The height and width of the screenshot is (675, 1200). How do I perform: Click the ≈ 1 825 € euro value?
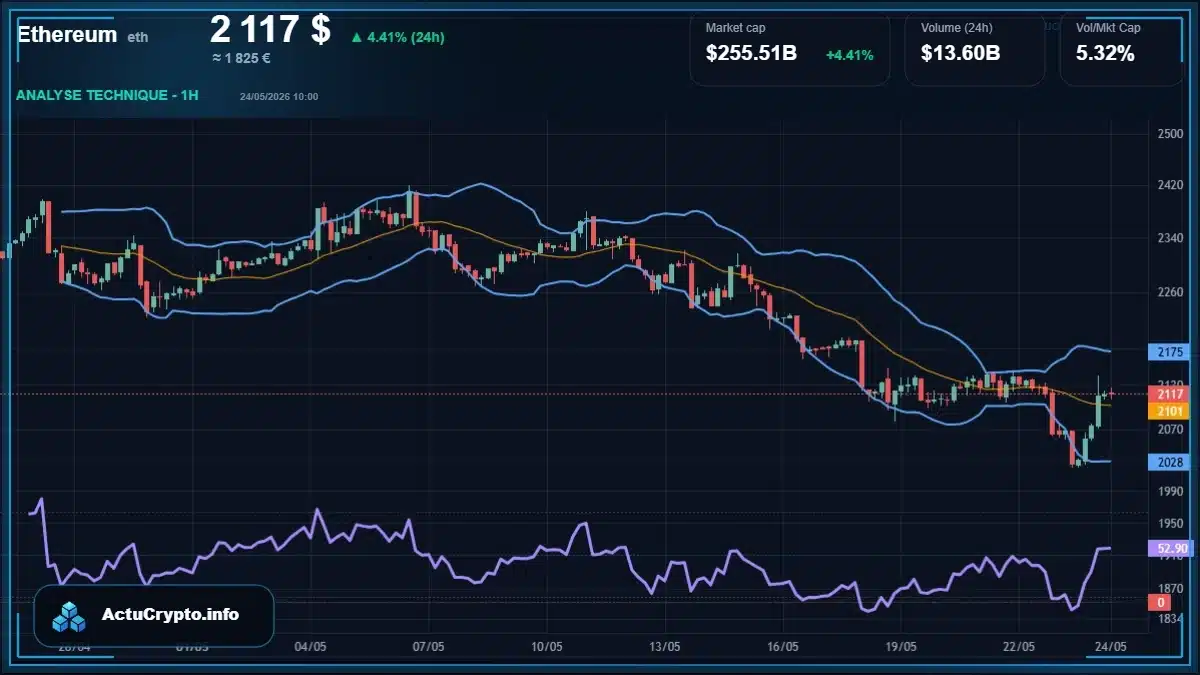(x=241, y=58)
